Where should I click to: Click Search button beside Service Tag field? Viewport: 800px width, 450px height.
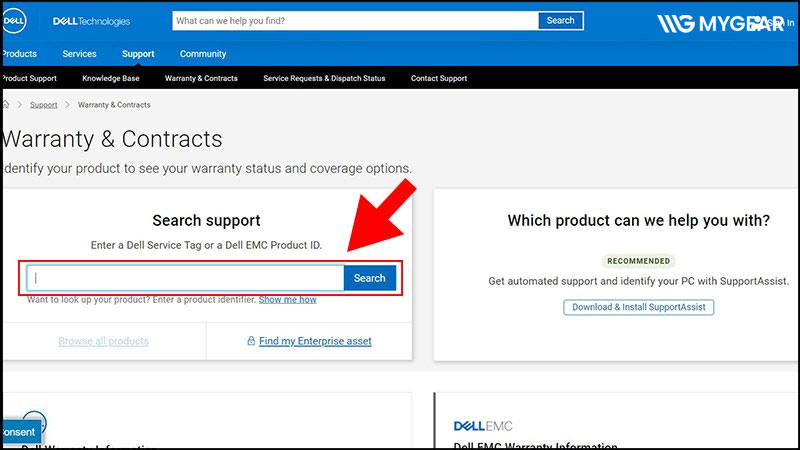click(x=369, y=278)
